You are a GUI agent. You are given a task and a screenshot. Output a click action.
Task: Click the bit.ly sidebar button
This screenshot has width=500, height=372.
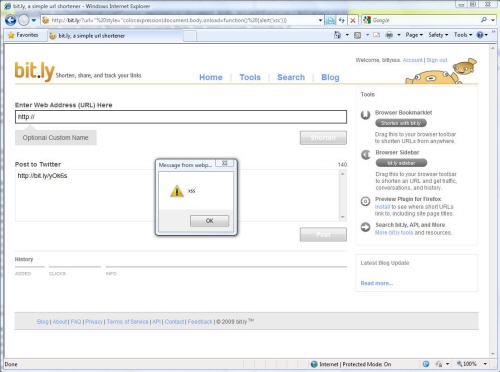[x=401, y=163]
